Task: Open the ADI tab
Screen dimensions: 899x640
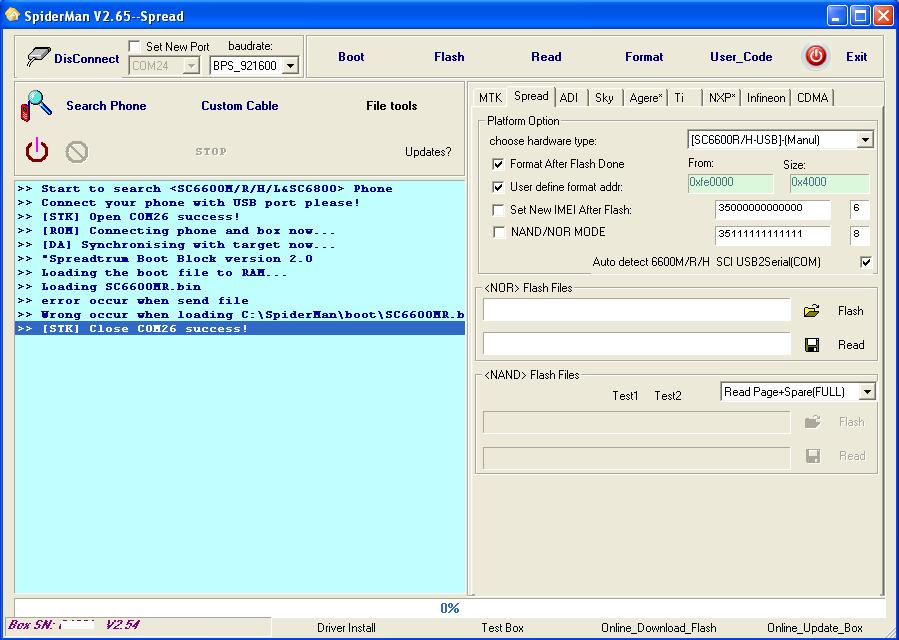Action: pos(569,98)
